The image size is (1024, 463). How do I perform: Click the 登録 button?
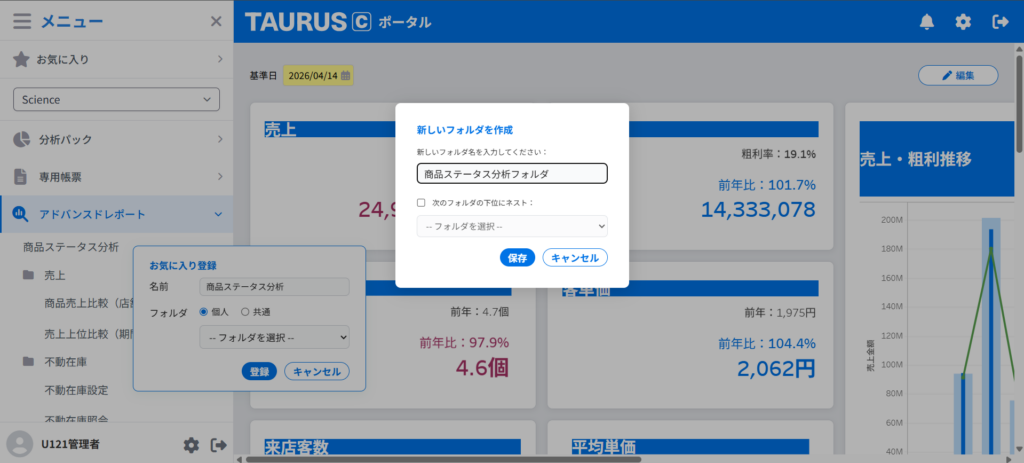pos(259,372)
